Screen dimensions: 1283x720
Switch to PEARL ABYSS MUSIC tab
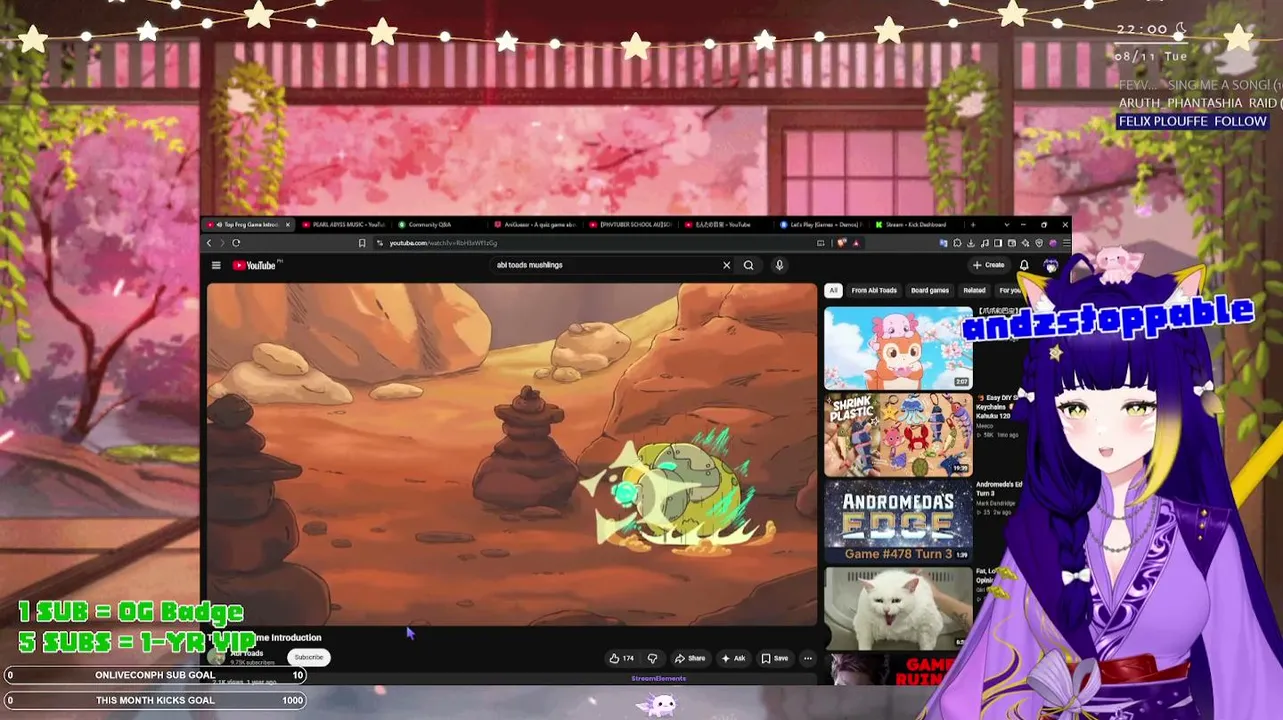coord(346,224)
